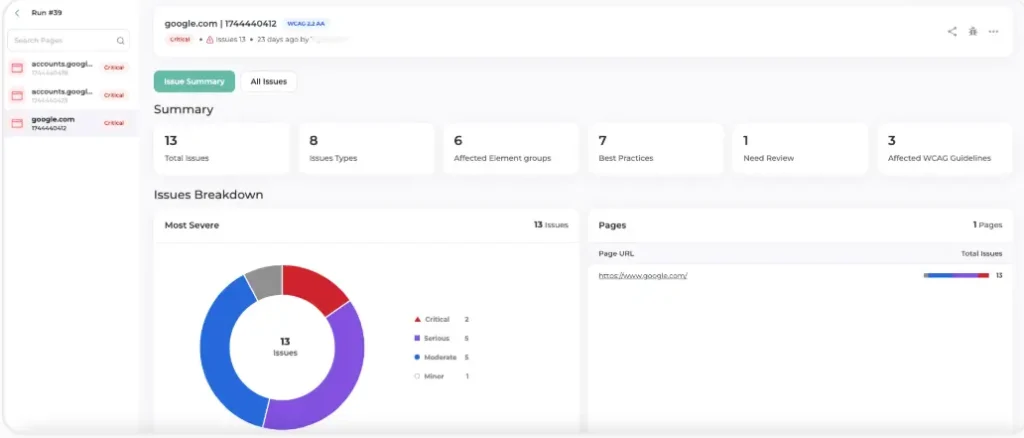The height and width of the screenshot is (438, 1024).
Task: Go back using the arrow beside Run #39
Action: 17,13
